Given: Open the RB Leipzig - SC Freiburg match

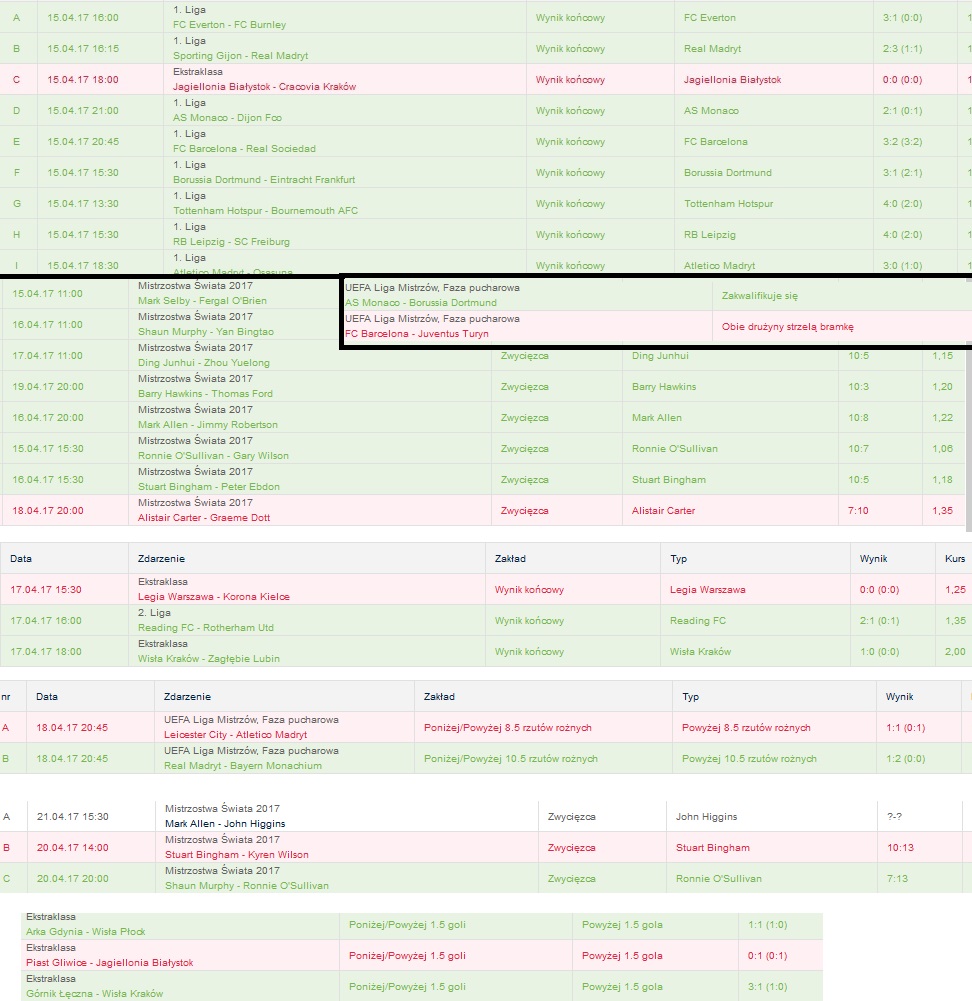Looking at the screenshot, I should pos(231,242).
